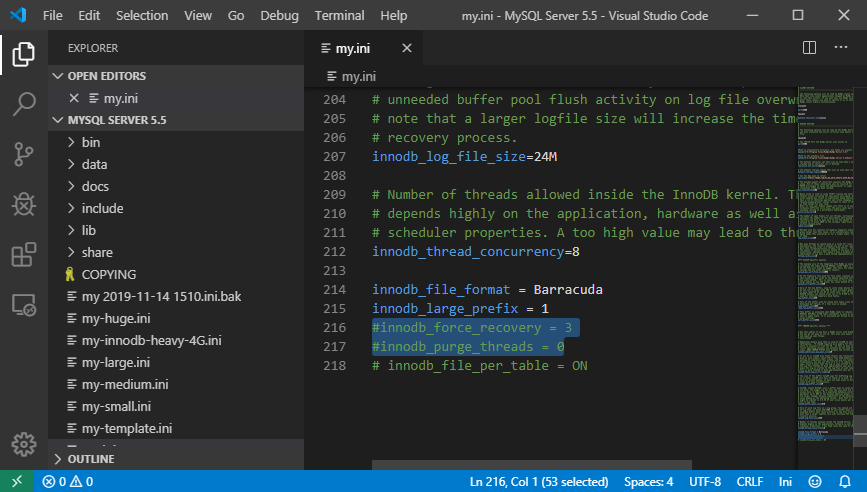This screenshot has width=867, height=492.
Task: Open the my-small.ini file
Action: pos(176,406)
